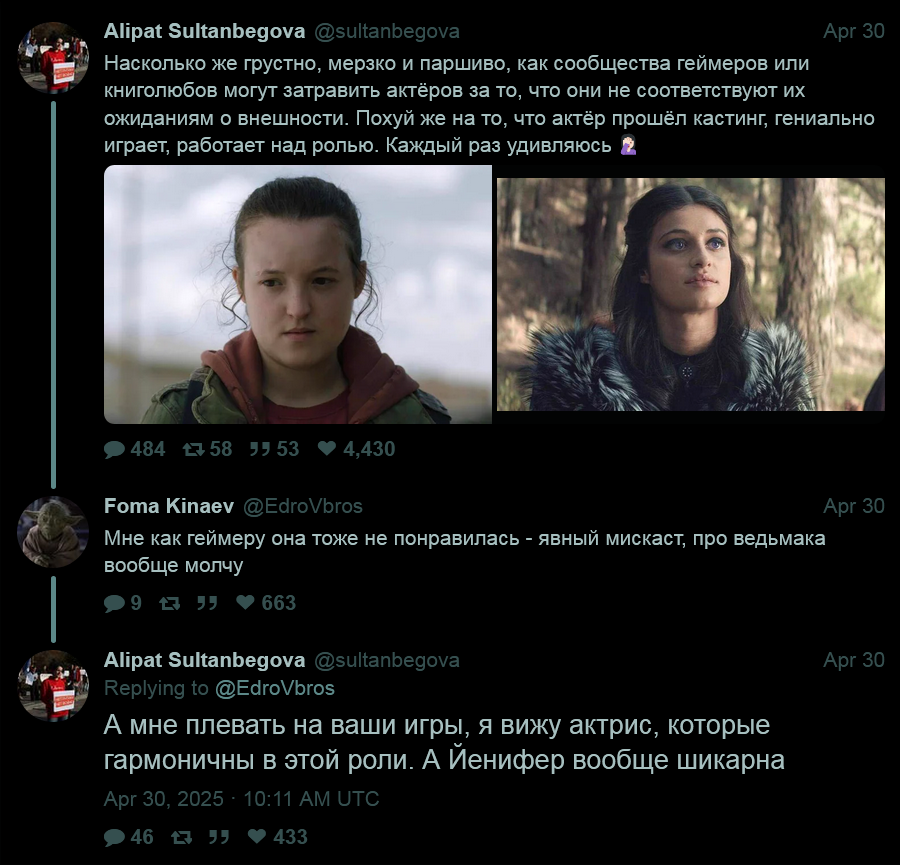Image resolution: width=900 pixels, height=865 pixels.
Task: Like the bottom tweet with 433 hearts
Action: point(257,836)
